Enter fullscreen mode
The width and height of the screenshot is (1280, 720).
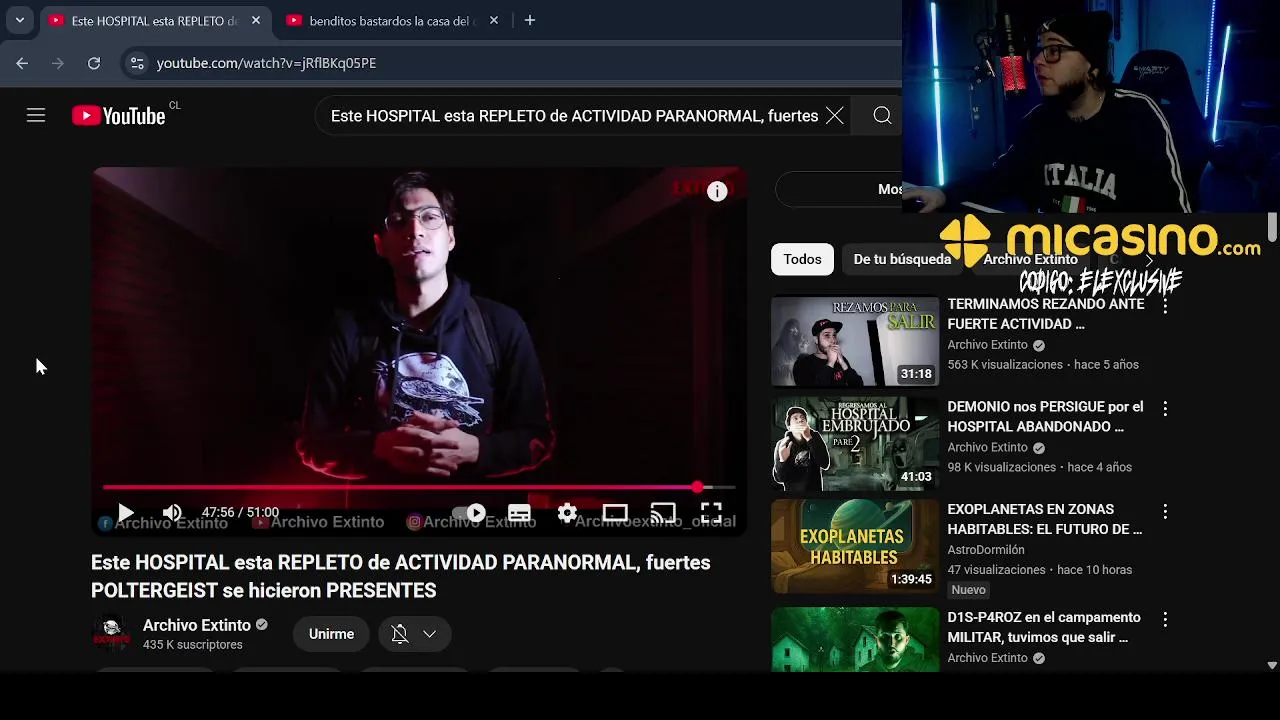coord(711,513)
